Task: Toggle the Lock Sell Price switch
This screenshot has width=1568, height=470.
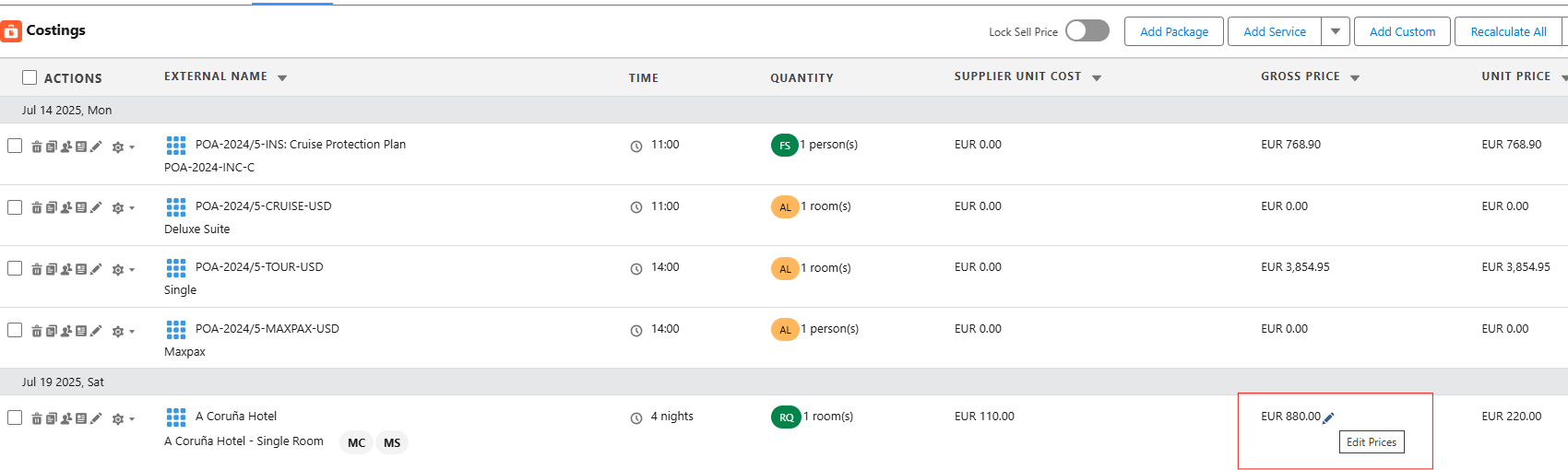Action: point(1087,31)
